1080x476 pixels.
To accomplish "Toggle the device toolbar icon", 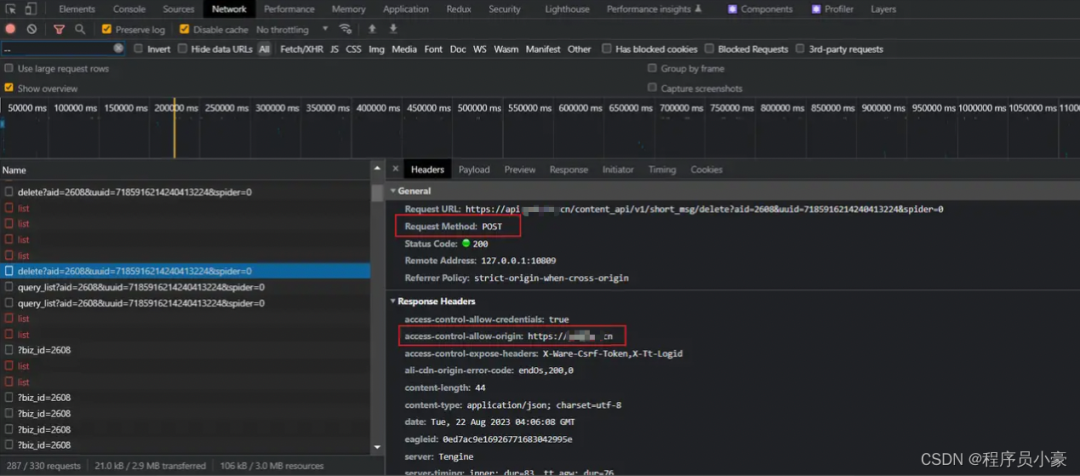I will point(31,9).
